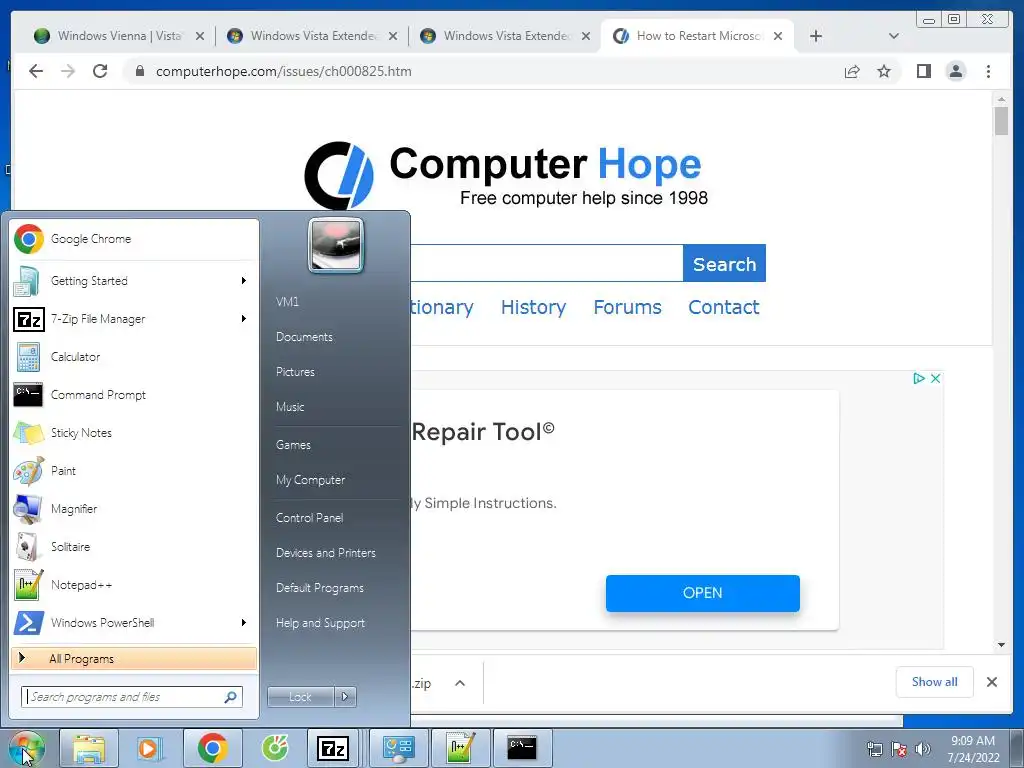Viewport: 1024px width, 768px height.
Task: Close the advertisement with X icon
Action: tap(935, 378)
